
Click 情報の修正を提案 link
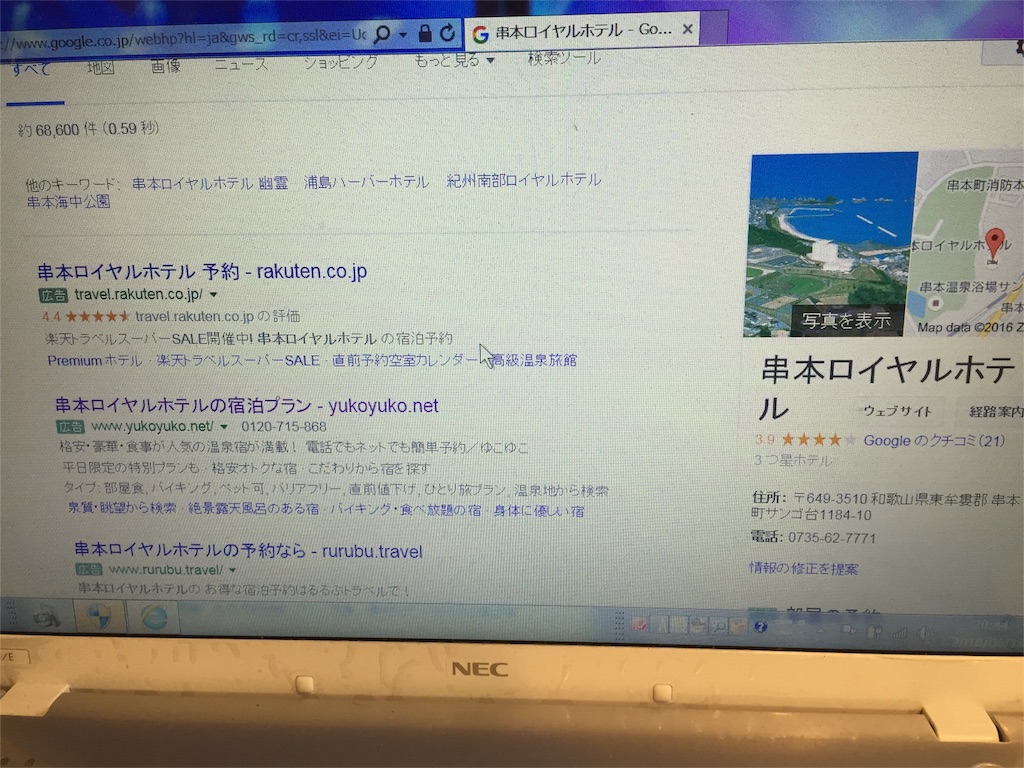pyautogui.click(x=803, y=568)
